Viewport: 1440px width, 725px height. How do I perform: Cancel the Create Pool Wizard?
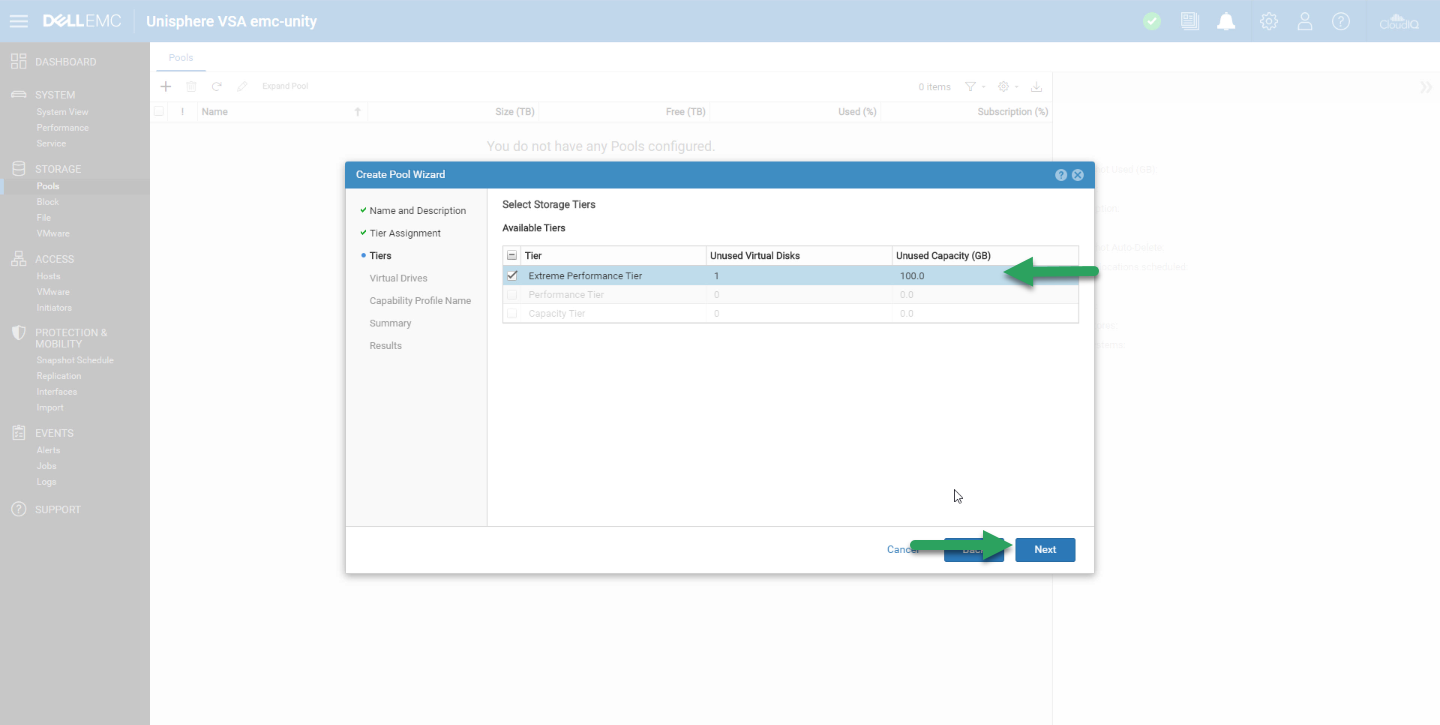903,550
